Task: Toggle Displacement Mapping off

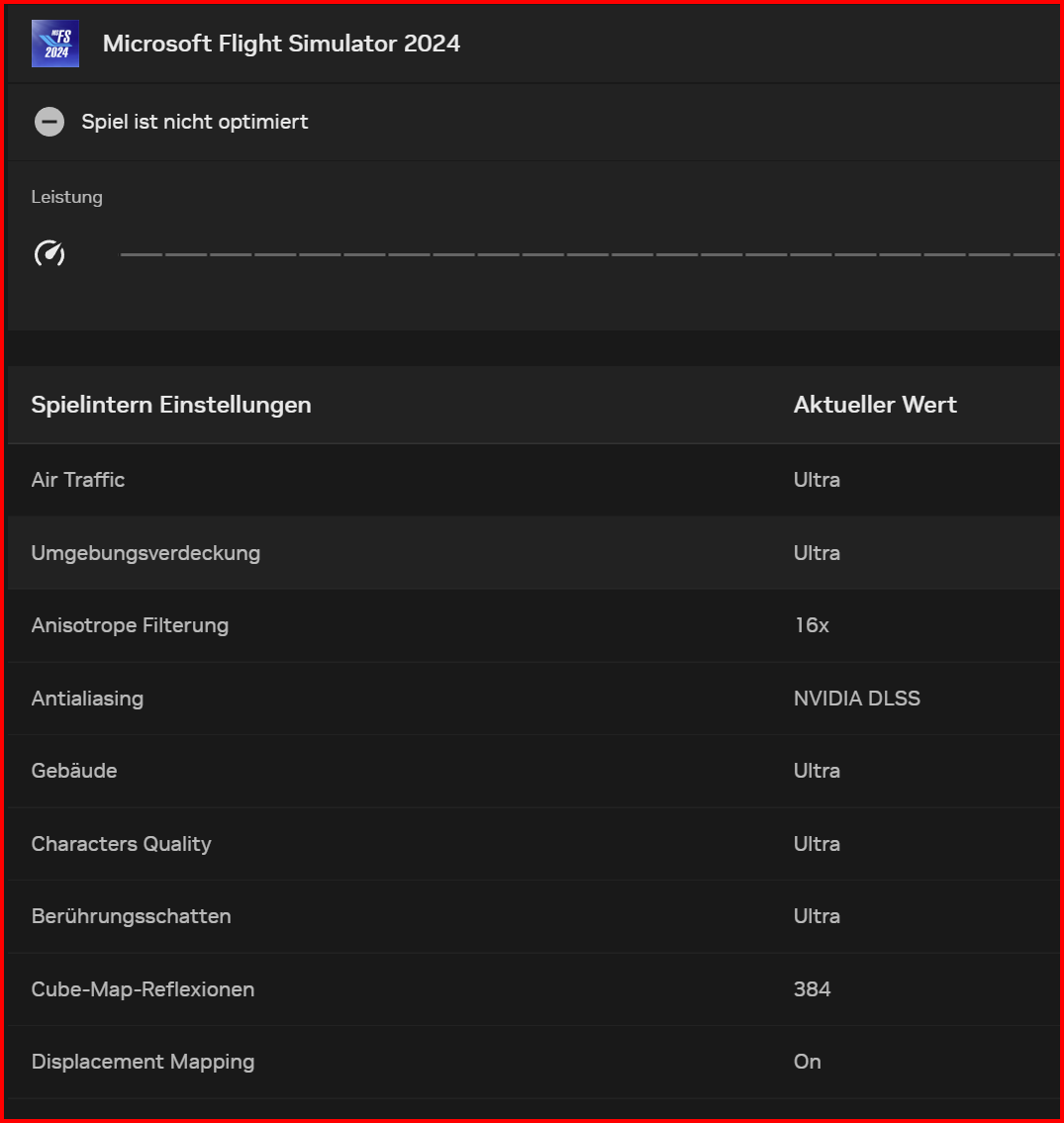Action: point(807,1062)
